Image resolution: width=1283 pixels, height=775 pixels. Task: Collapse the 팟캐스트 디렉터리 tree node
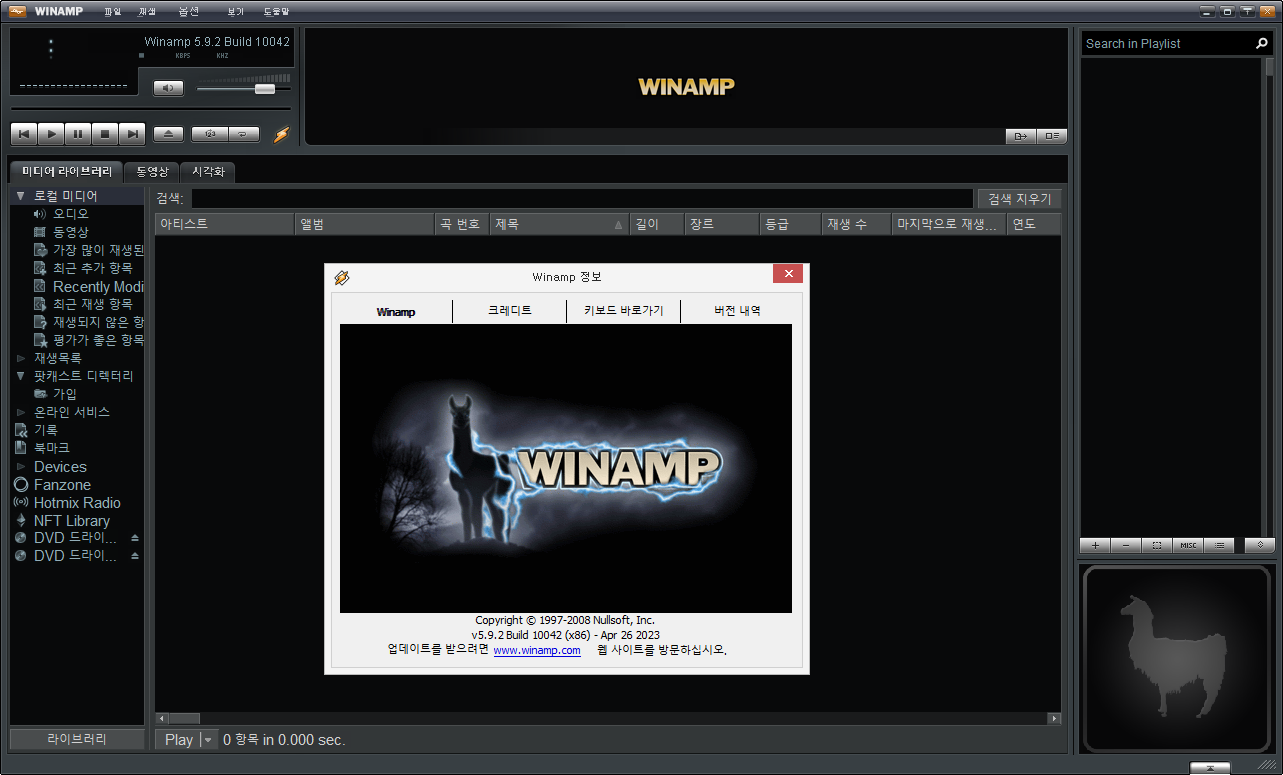20,376
